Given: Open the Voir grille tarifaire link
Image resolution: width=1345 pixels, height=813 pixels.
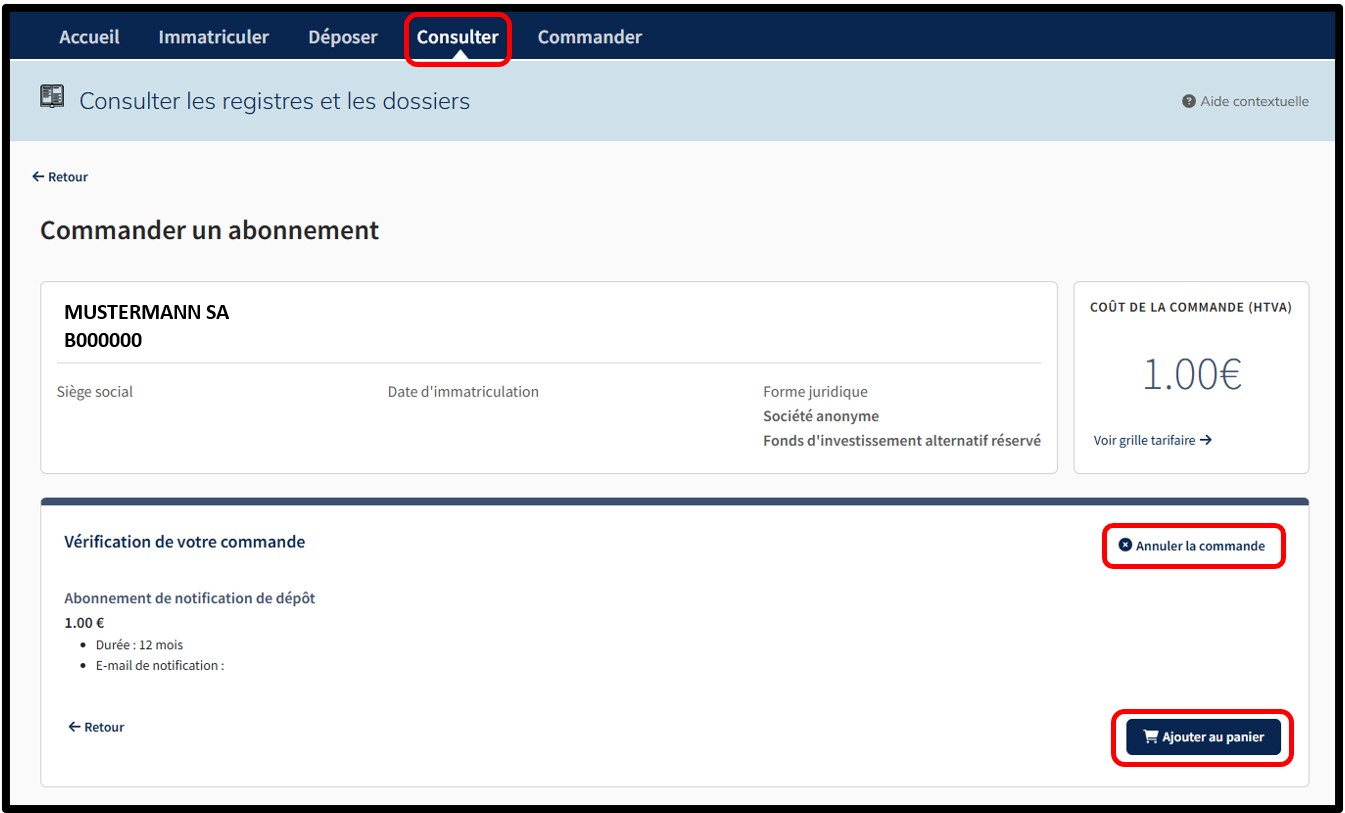Looking at the screenshot, I should click(x=1144, y=440).
